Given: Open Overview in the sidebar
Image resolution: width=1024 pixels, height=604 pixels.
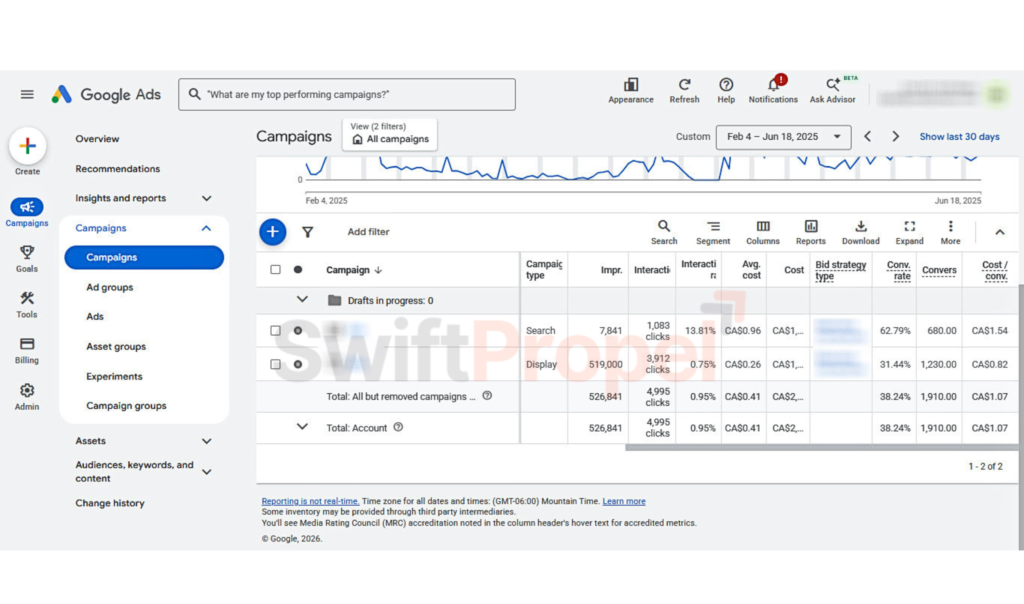Looking at the screenshot, I should click(97, 139).
